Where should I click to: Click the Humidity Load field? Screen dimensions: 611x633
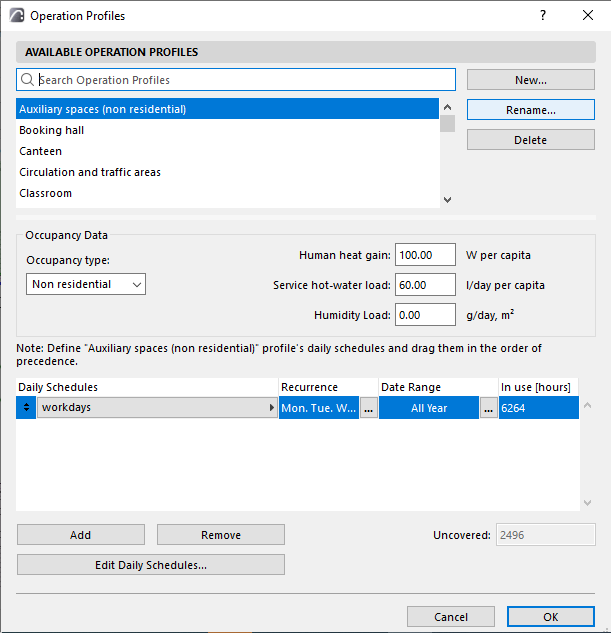click(425, 314)
